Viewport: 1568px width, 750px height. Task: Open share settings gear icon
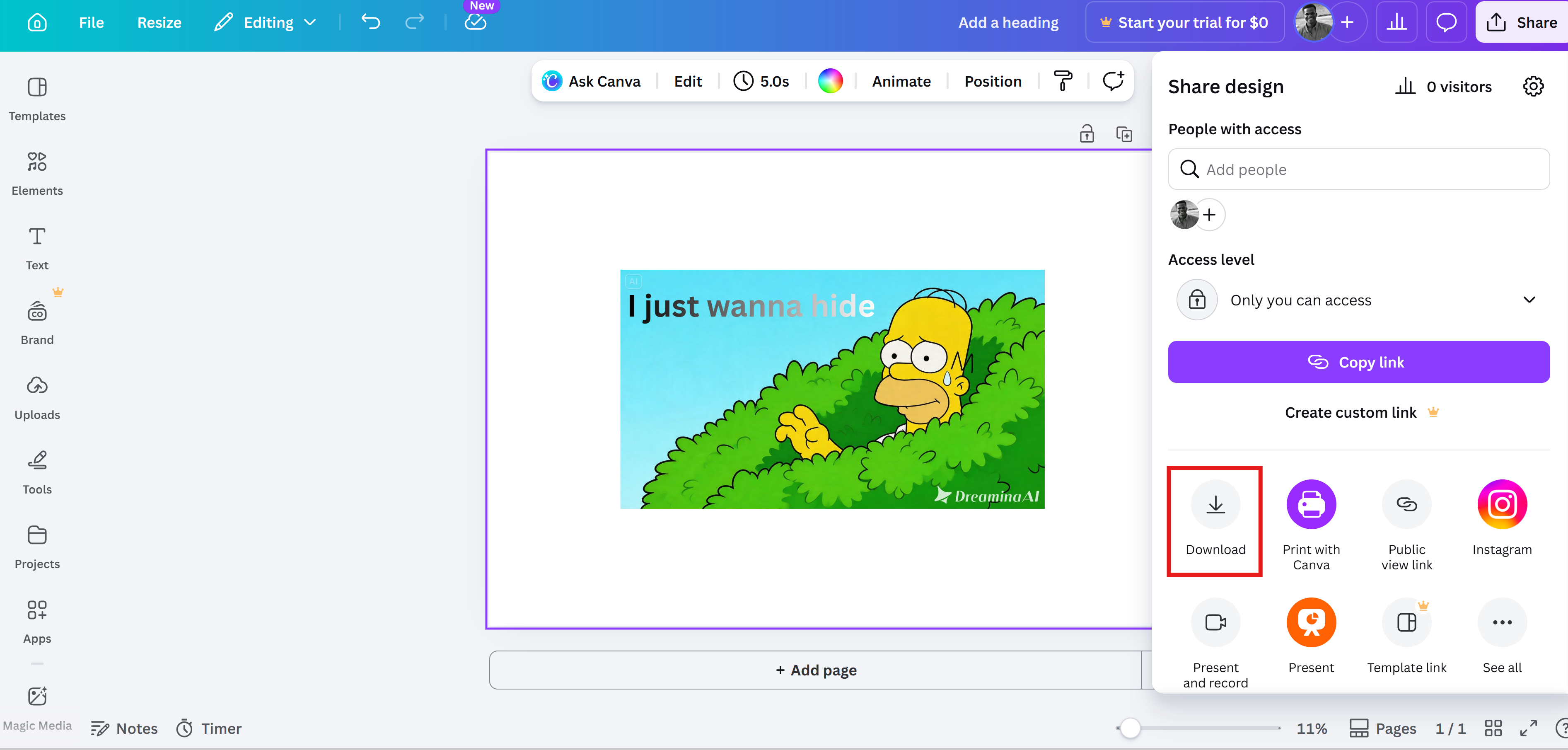(1533, 87)
